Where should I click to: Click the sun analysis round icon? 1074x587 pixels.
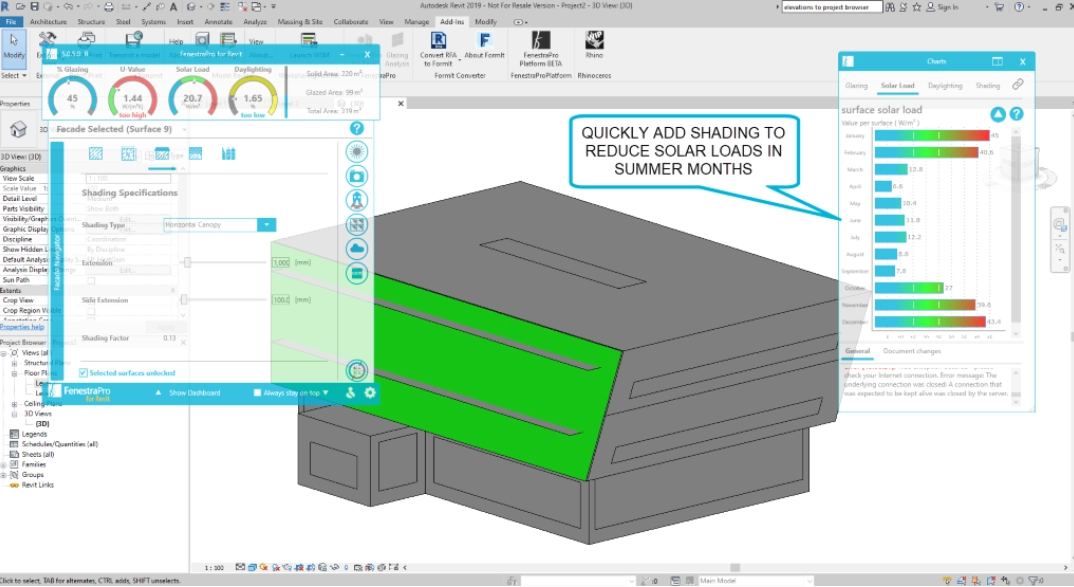click(356, 151)
